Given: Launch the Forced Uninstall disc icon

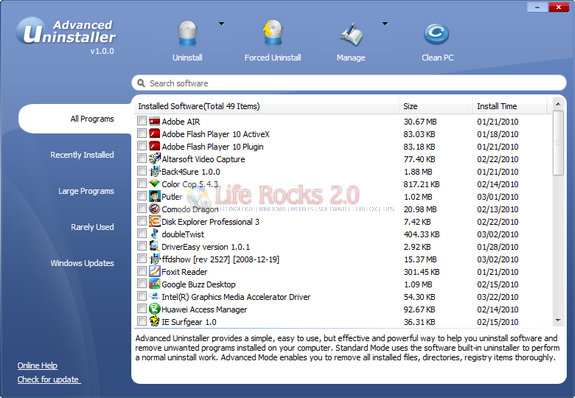Looking at the screenshot, I should 272,32.
